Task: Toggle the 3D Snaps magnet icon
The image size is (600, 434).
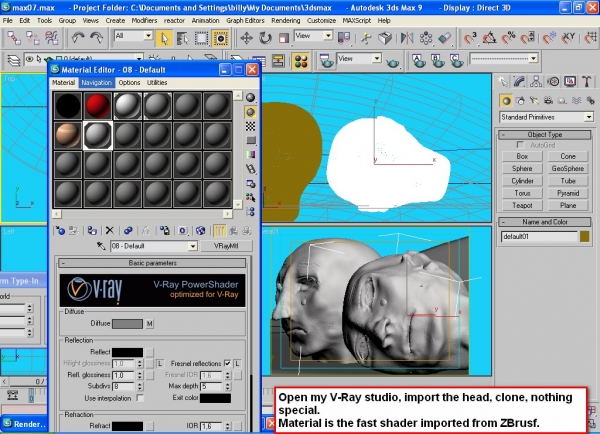Action: tap(470, 38)
